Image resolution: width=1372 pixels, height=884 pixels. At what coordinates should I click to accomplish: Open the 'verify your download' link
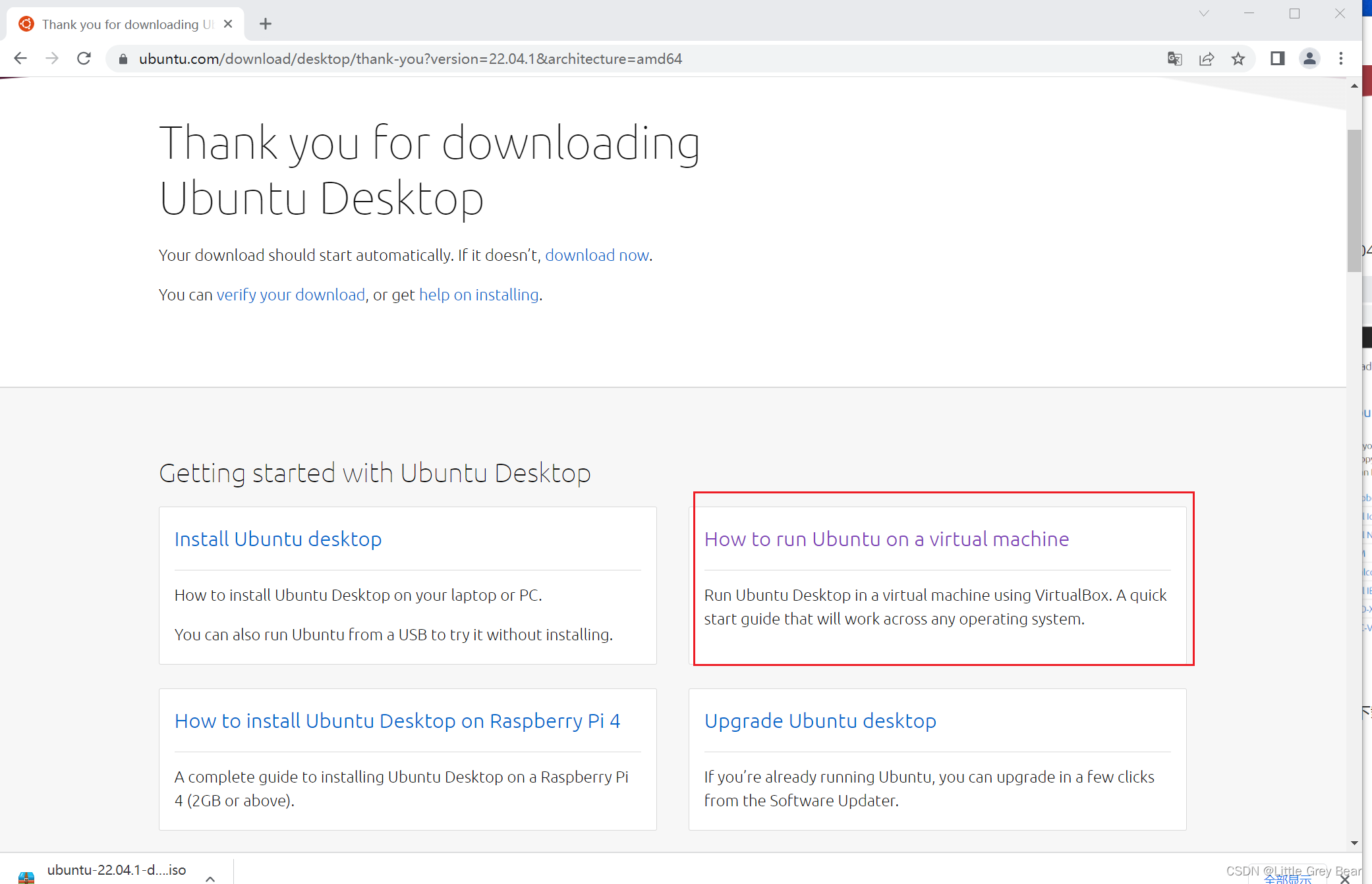291,295
